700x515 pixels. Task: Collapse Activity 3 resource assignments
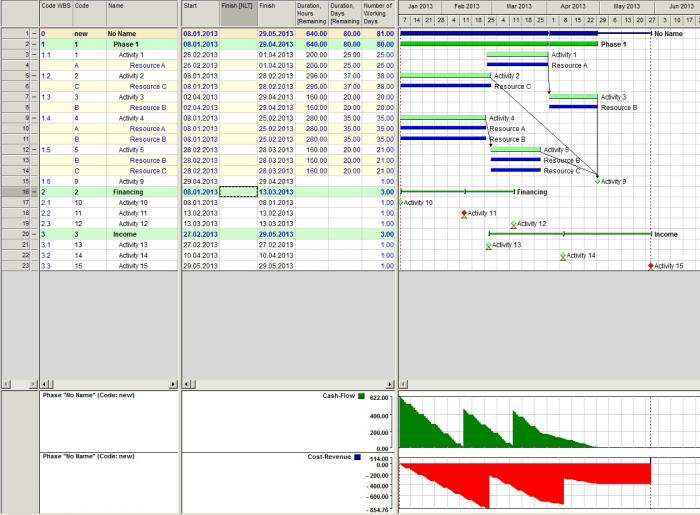tap(34, 97)
